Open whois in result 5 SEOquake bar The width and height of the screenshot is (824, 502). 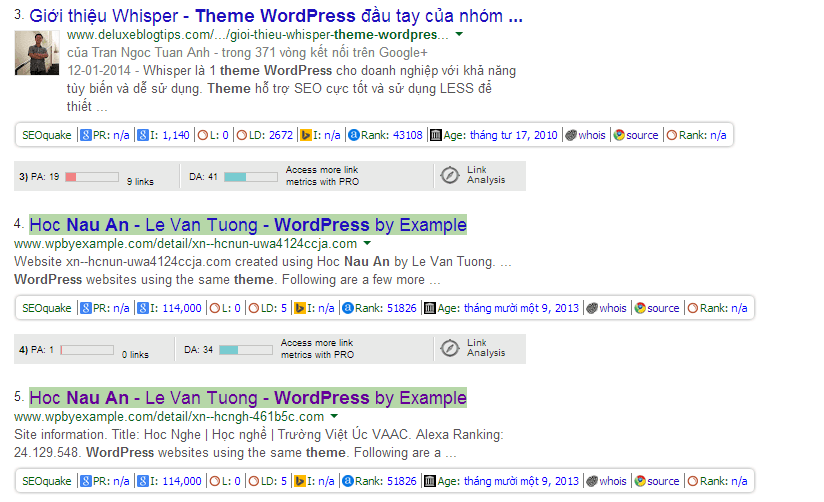coord(613,481)
